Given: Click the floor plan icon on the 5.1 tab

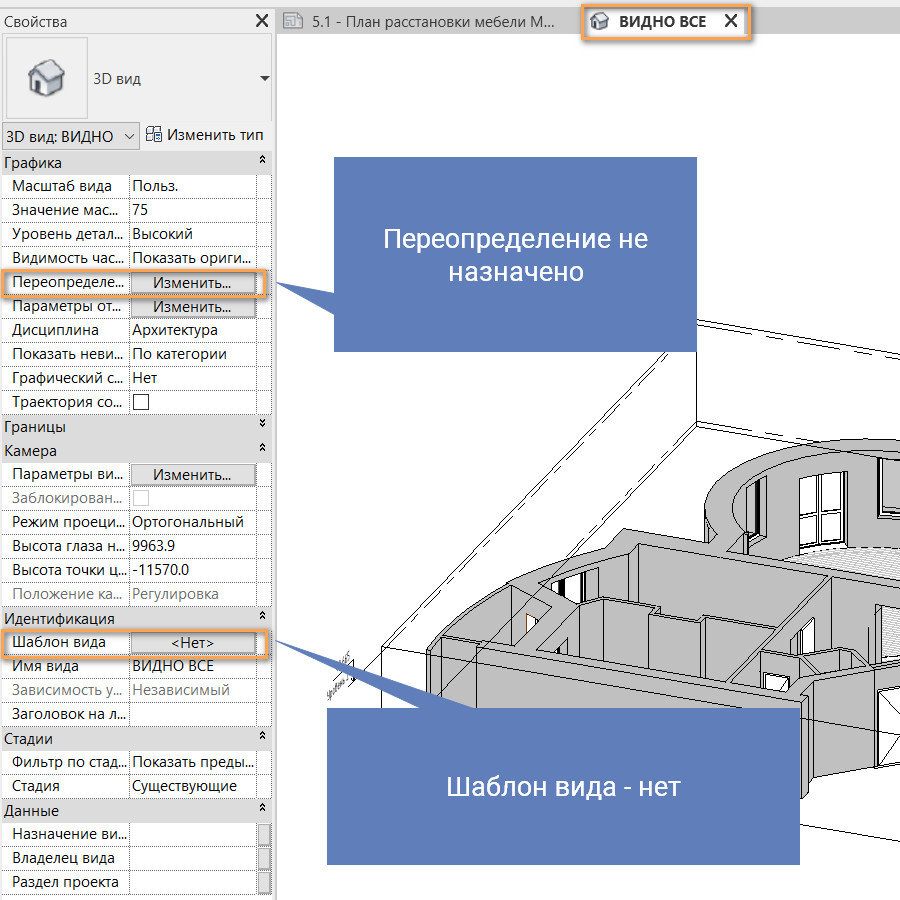Looking at the screenshot, I should [293, 21].
